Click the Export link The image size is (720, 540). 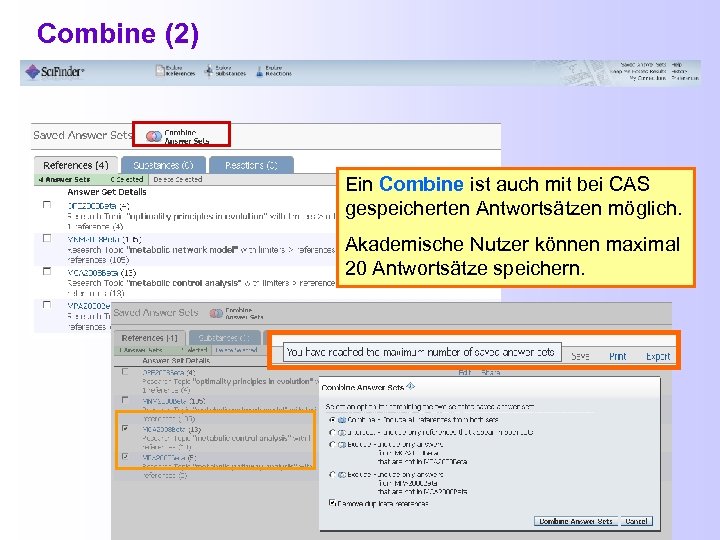coord(658,356)
